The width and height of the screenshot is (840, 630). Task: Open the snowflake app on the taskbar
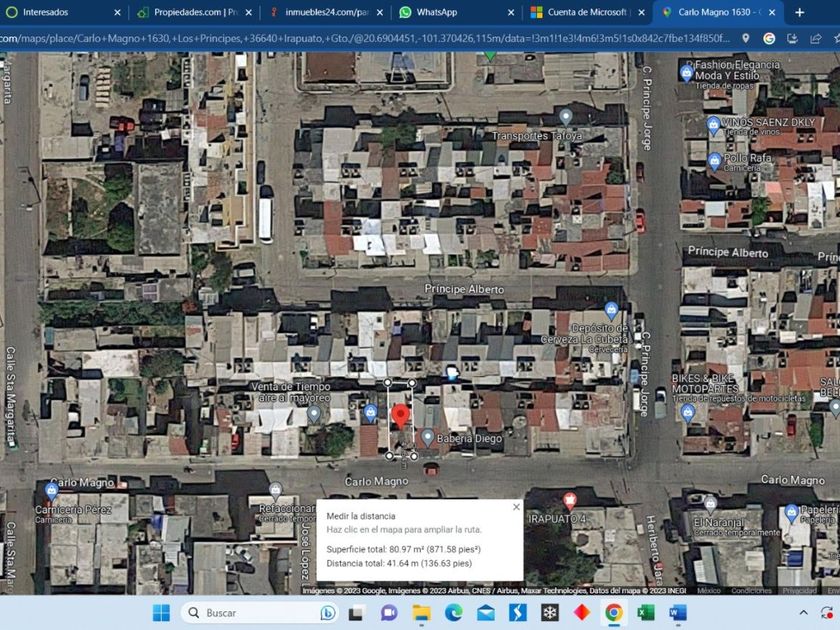550,612
